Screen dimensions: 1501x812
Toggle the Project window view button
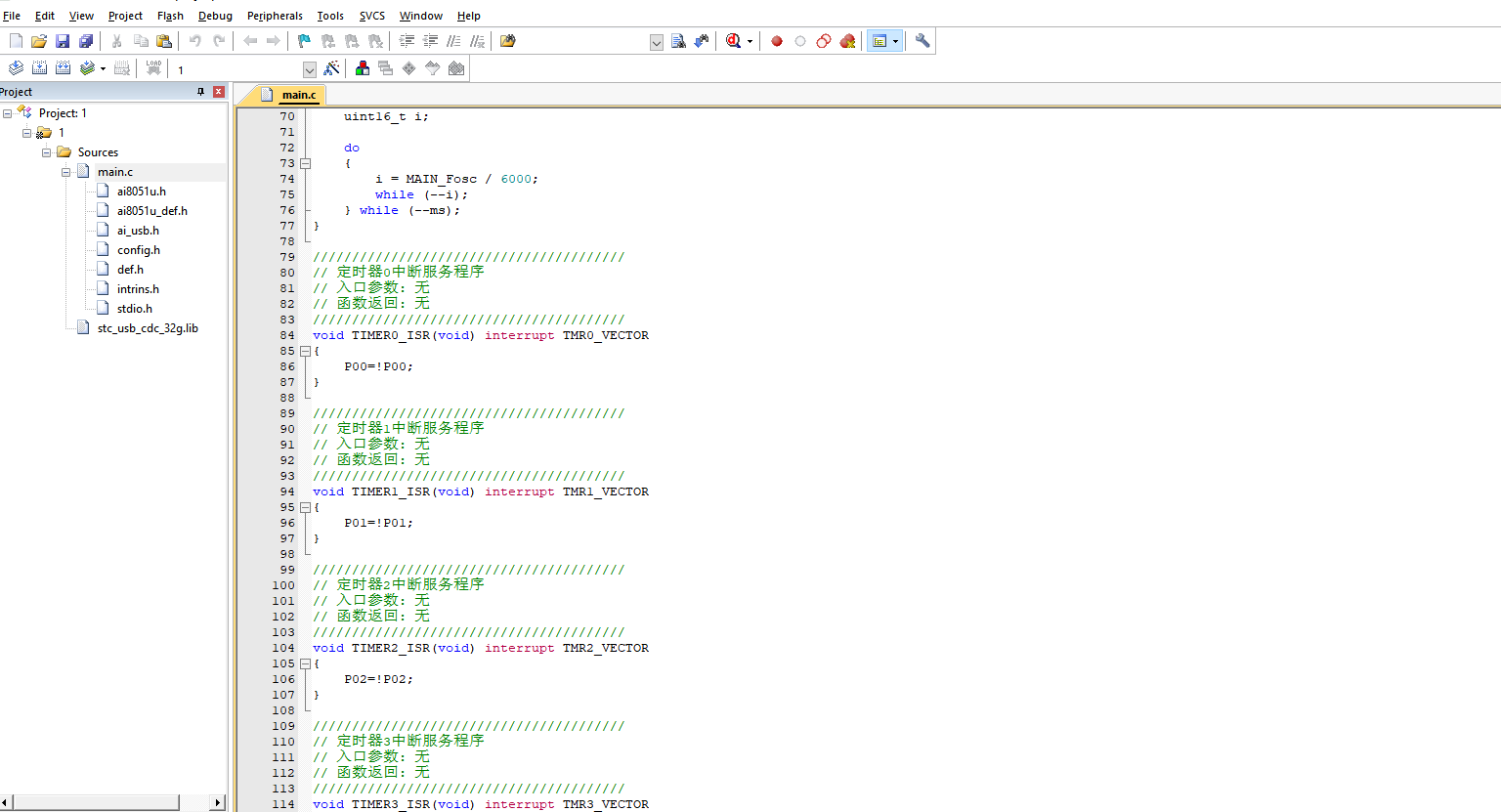pos(879,41)
